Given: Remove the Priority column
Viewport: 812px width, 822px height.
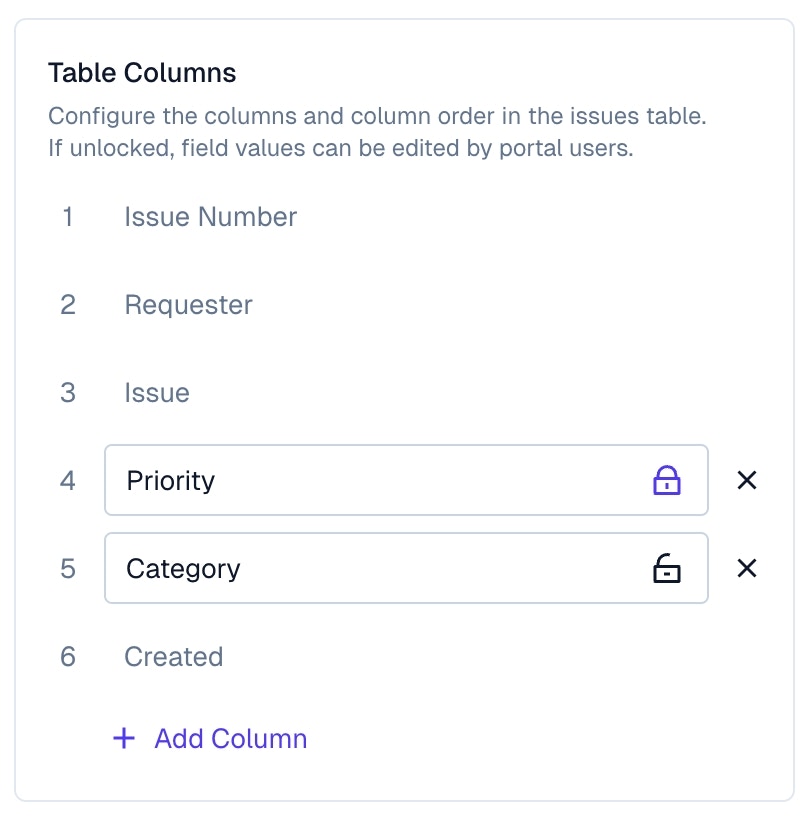Looking at the screenshot, I should [746, 481].
